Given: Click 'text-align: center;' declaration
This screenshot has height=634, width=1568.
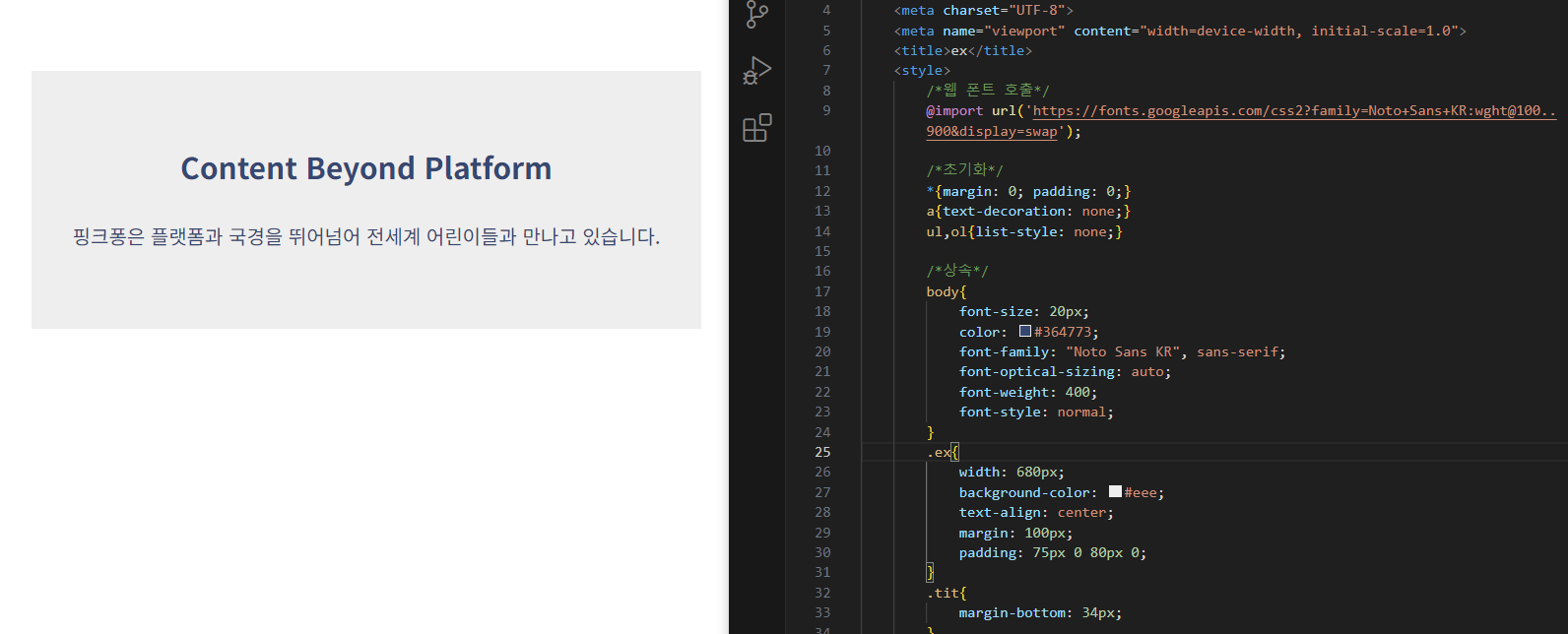Looking at the screenshot, I should click(x=1036, y=512).
